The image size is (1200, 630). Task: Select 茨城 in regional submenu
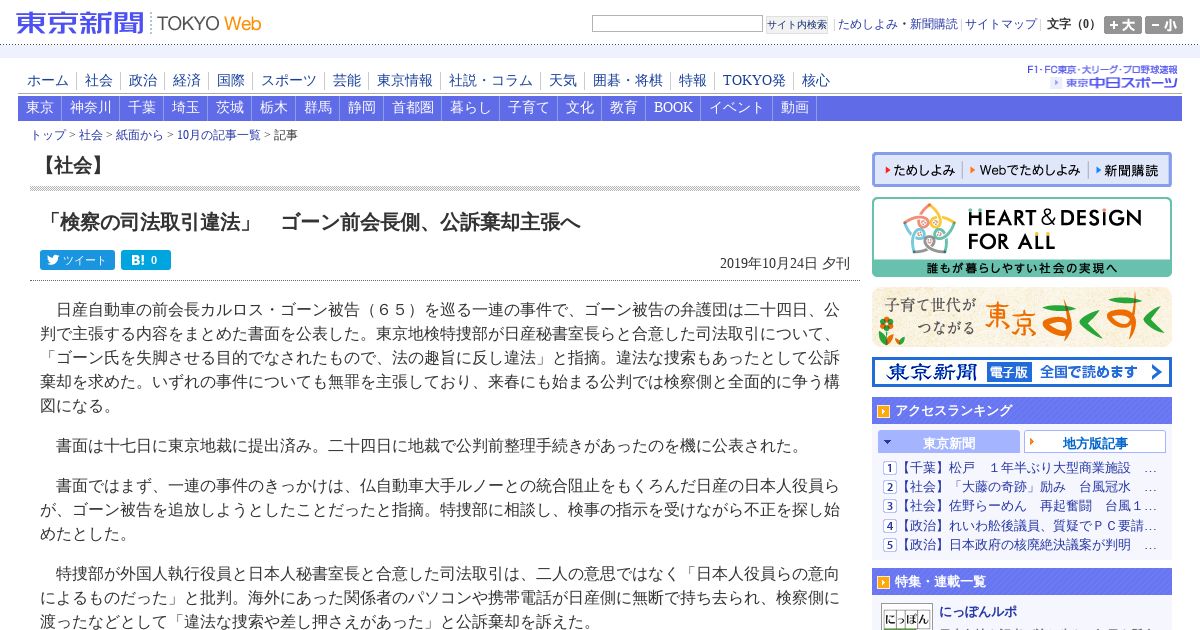point(230,108)
